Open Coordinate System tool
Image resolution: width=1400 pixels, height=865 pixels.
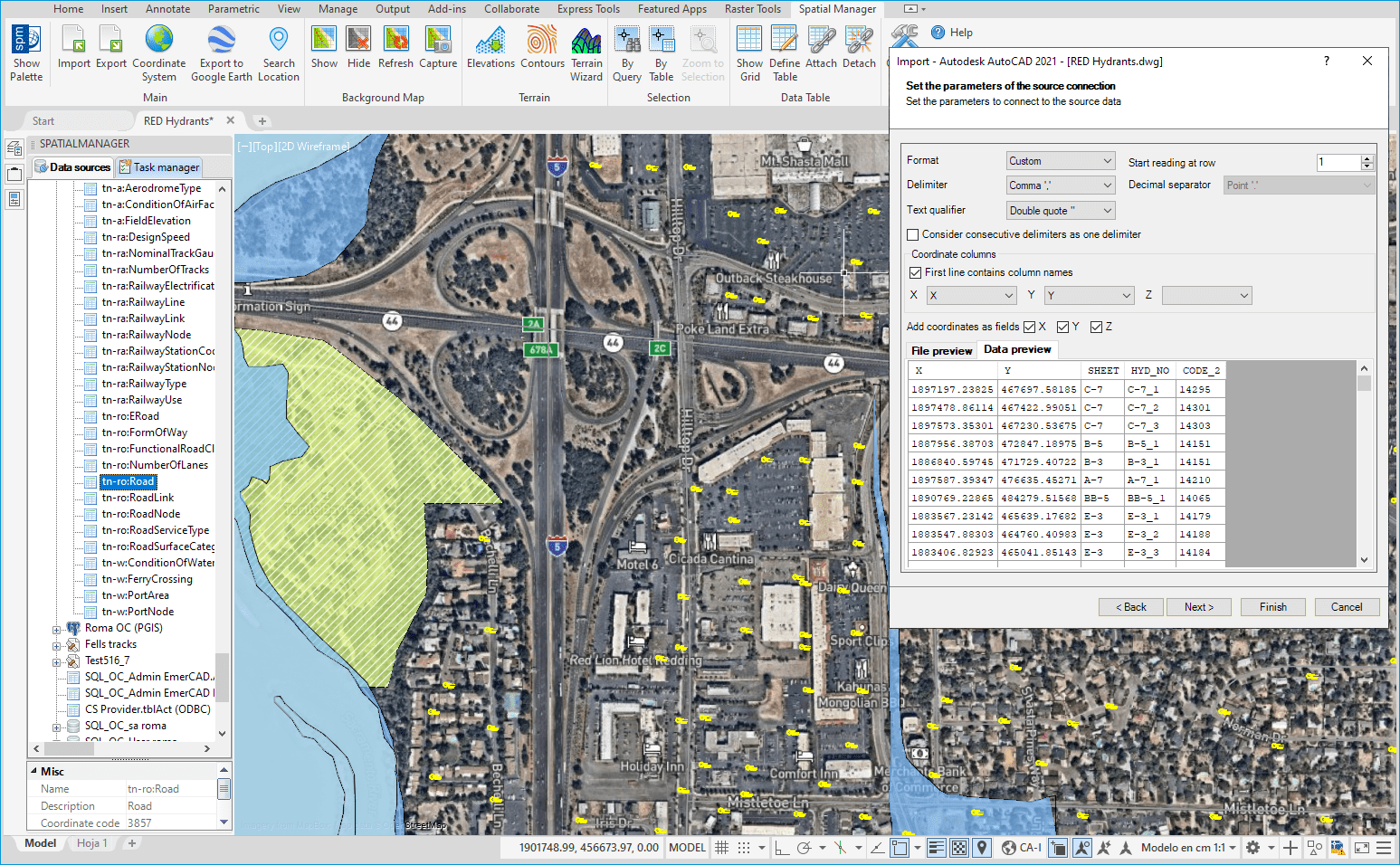point(159,53)
